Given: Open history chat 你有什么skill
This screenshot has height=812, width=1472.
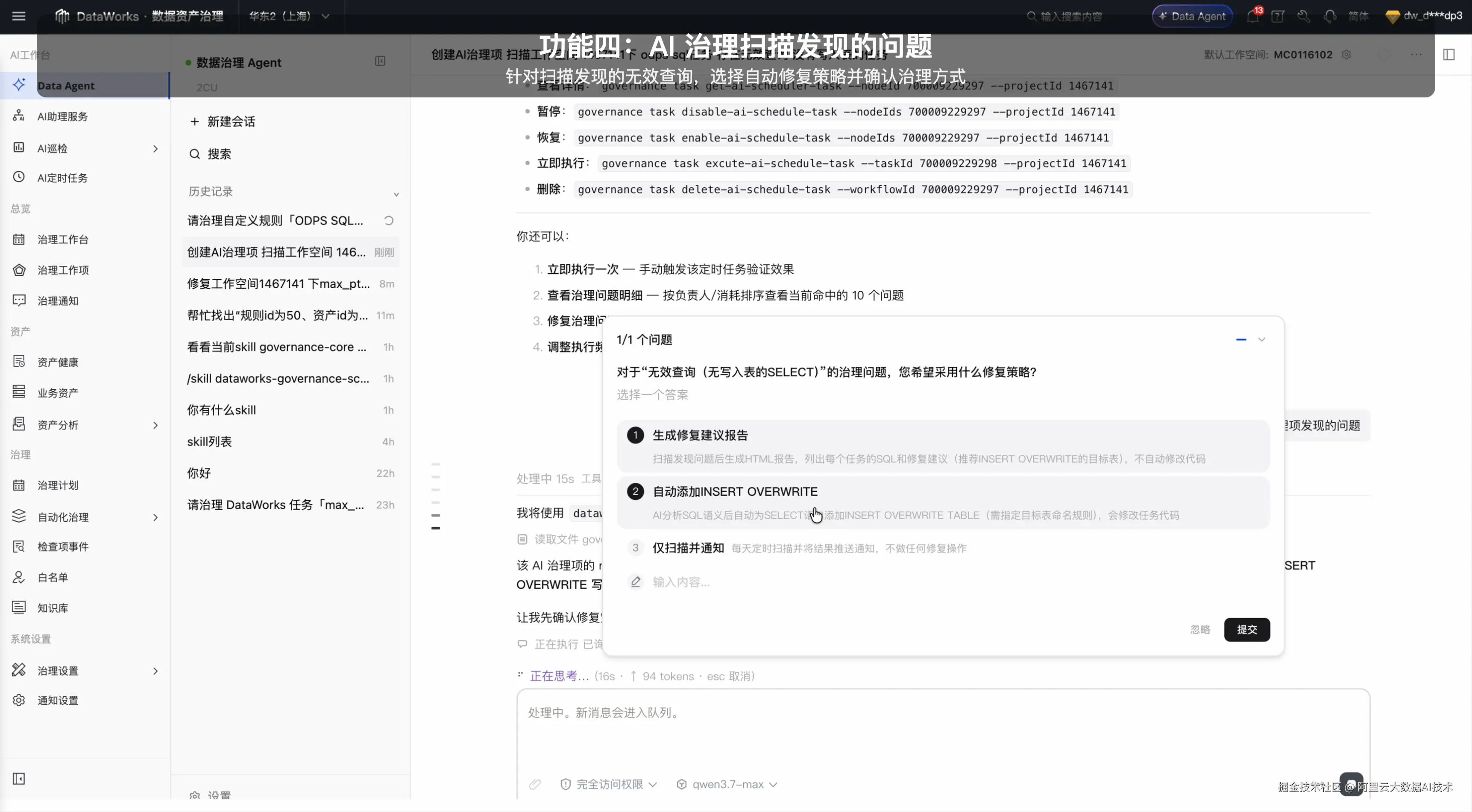Looking at the screenshot, I should tap(291, 410).
